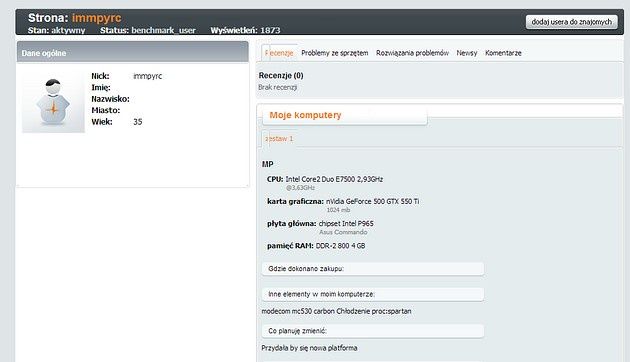Open the Recenzje tab
Screen dimensions: 630x362
pos(279,53)
